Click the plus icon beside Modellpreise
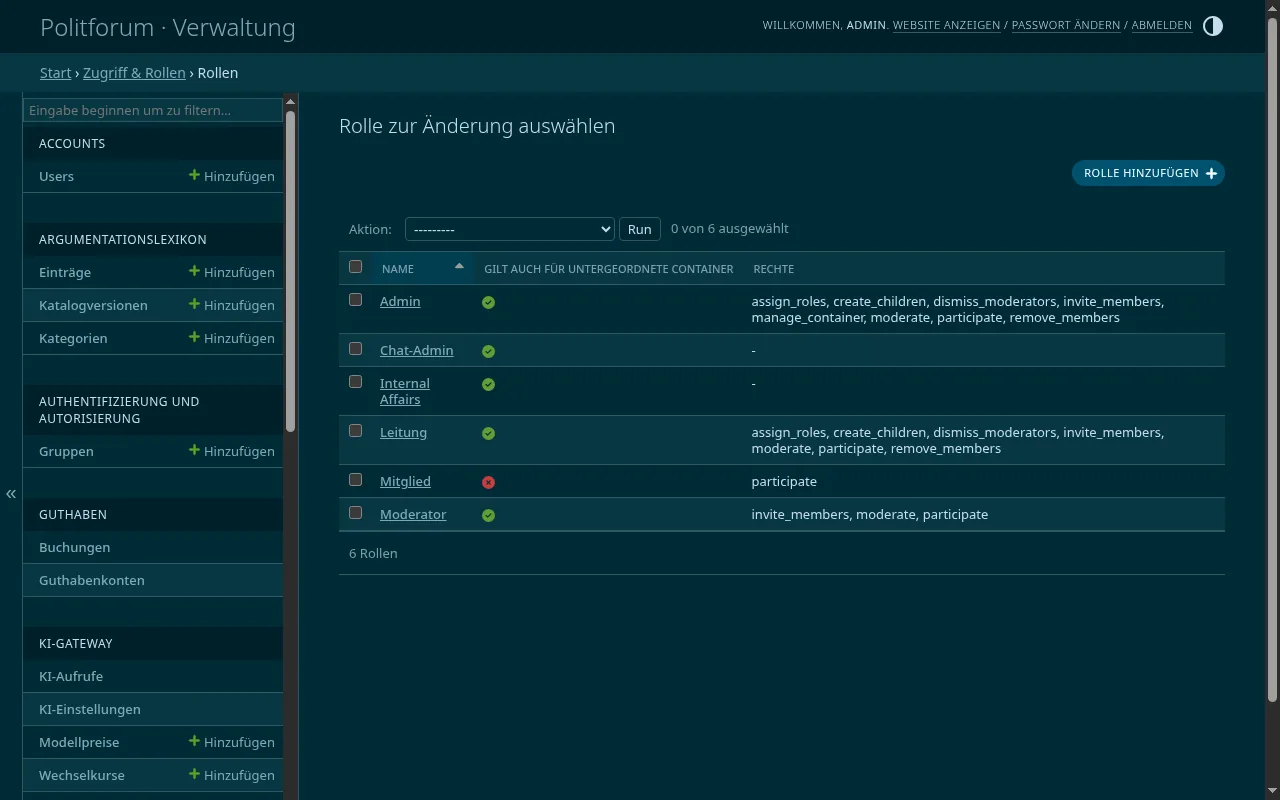The height and width of the screenshot is (800, 1280). click(x=194, y=741)
